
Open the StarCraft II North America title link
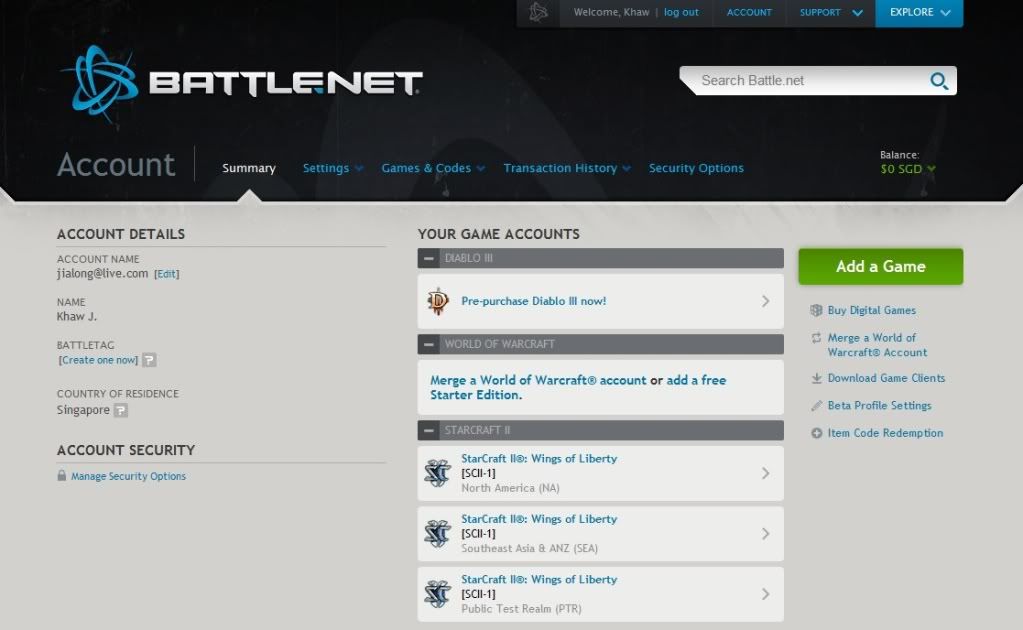click(x=539, y=458)
